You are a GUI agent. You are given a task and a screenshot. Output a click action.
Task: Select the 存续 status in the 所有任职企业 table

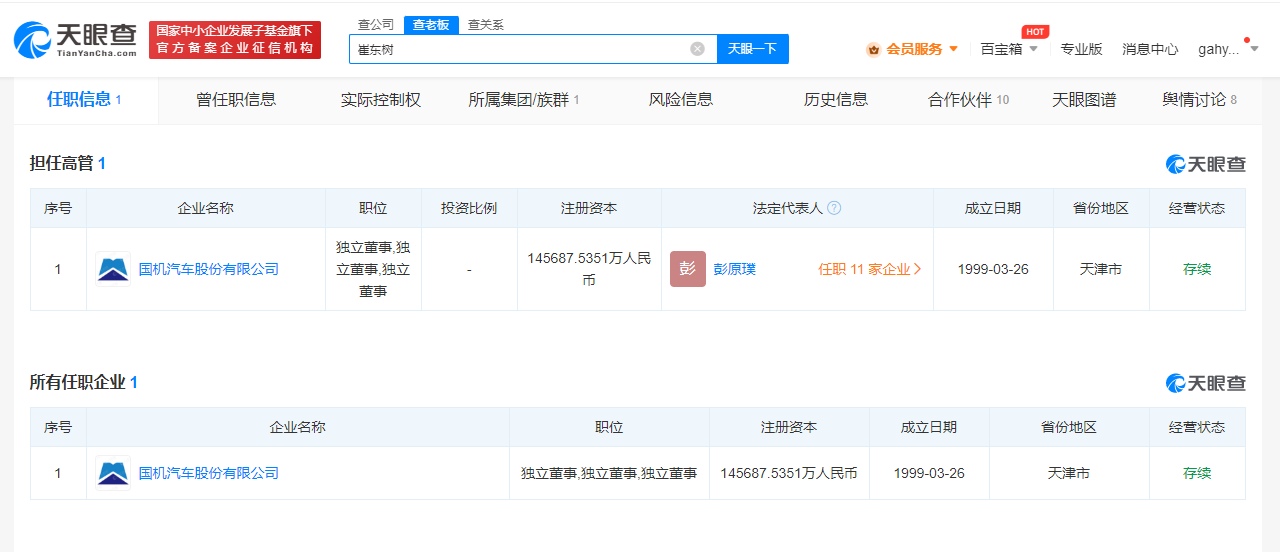pos(1197,473)
